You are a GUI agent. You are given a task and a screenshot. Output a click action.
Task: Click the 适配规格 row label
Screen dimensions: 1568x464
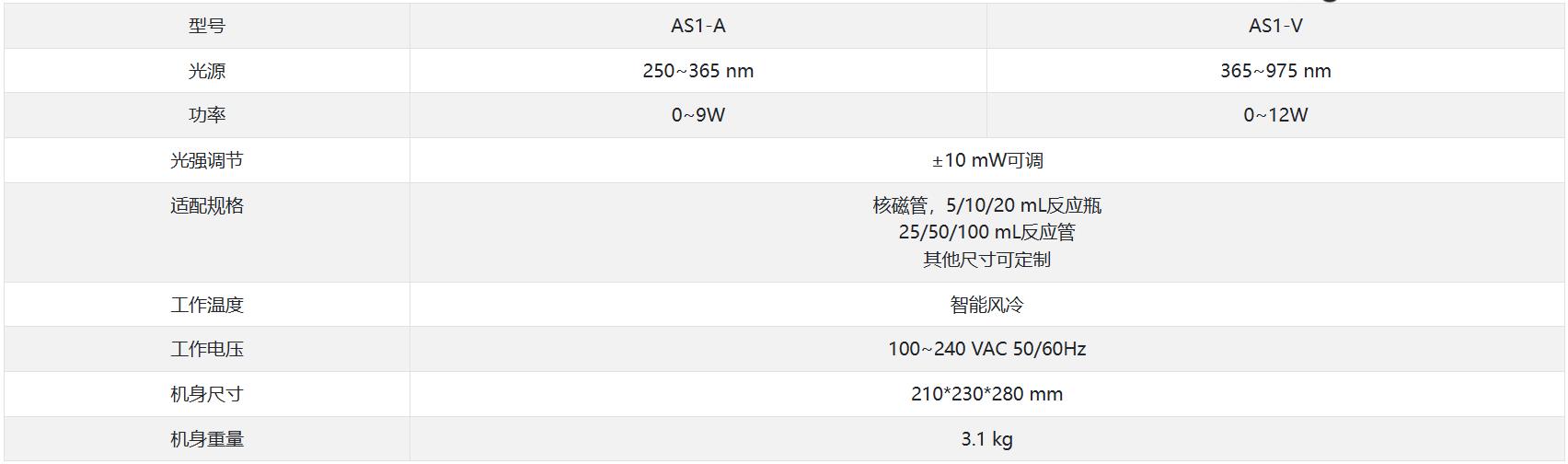tap(207, 205)
